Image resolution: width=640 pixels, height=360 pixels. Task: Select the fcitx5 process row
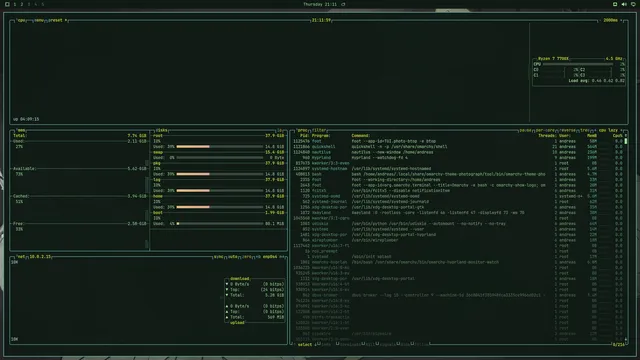click(x=458, y=191)
